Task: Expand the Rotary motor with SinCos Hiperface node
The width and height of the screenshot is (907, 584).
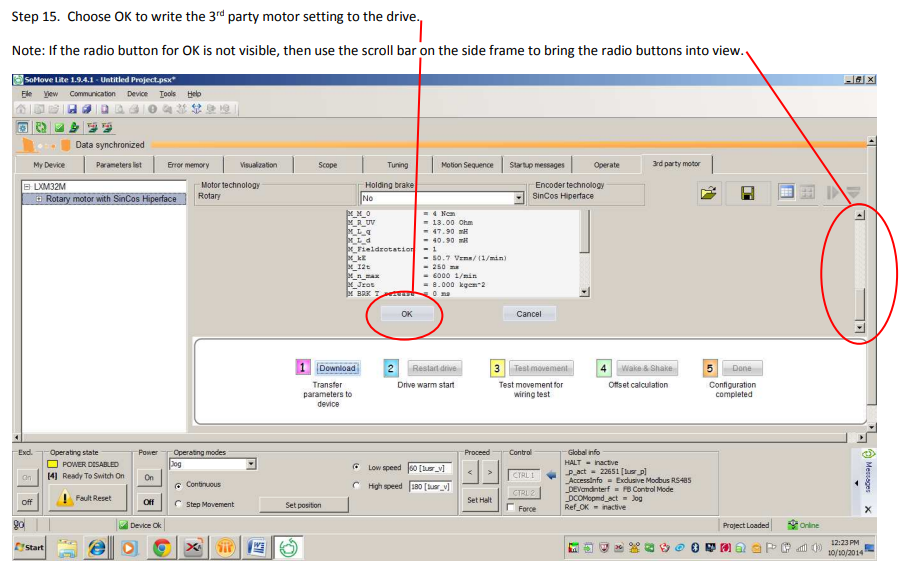Action: coord(39,199)
